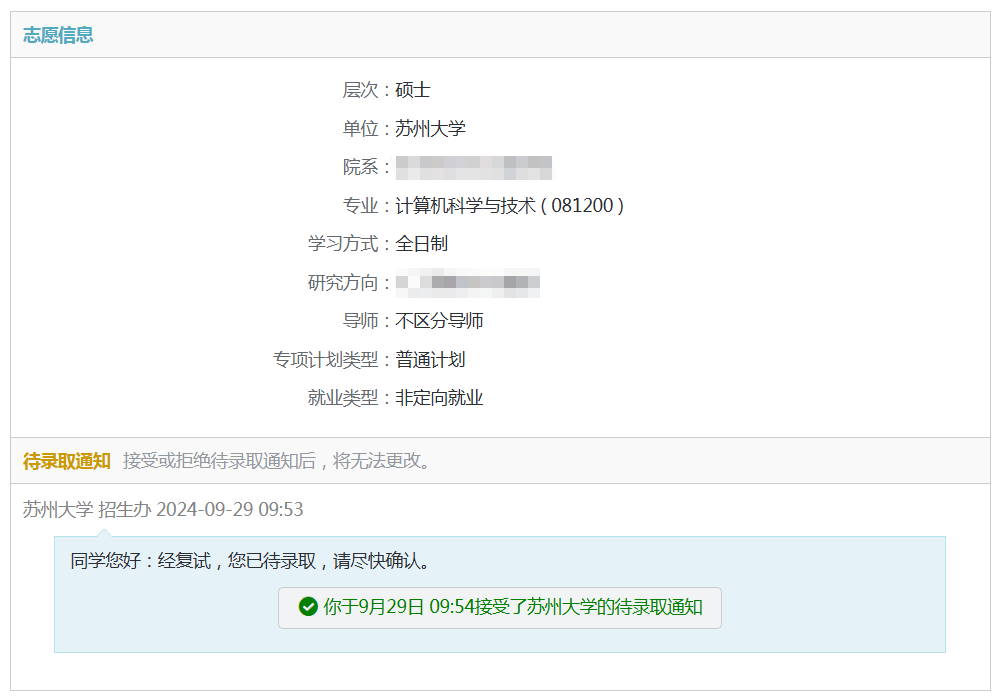Viewport: 1001px width, 699px height.
Task: Select the 单位 value 苏州大学
Action: click(x=430, y=128)
